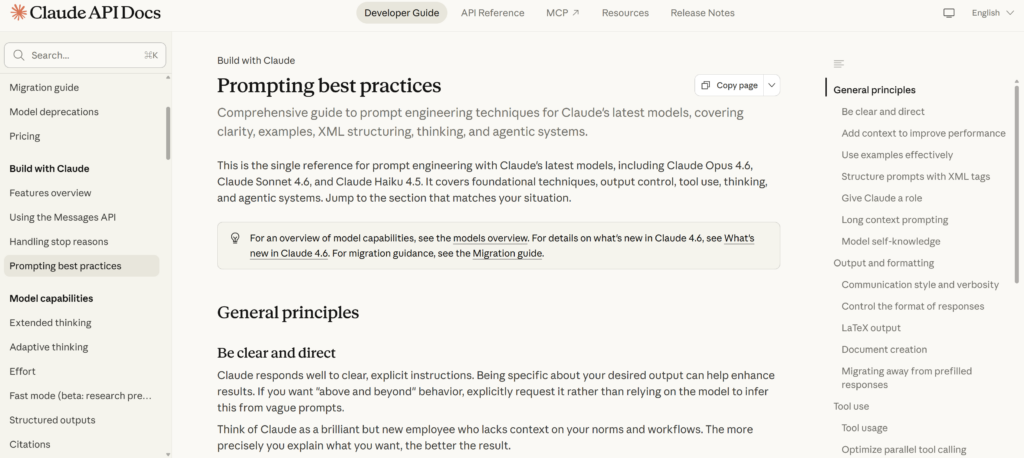Switch to the API Reference tab

(x=492, y=13)
